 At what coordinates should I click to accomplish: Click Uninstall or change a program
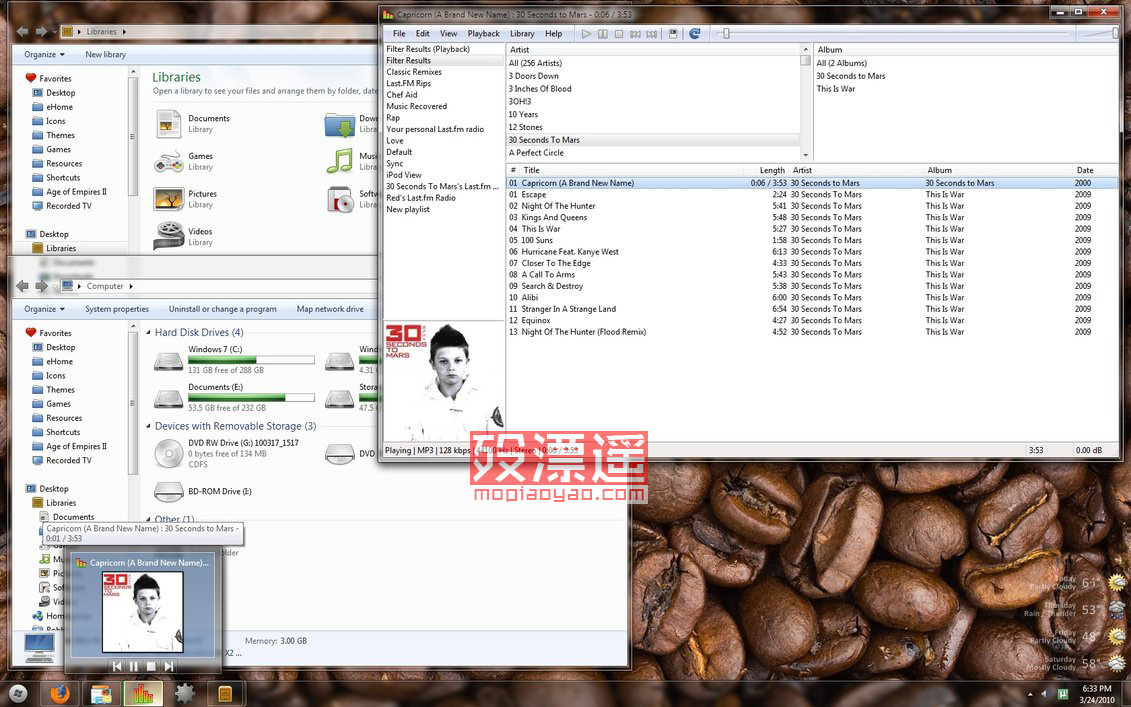(x=223, y=309)
